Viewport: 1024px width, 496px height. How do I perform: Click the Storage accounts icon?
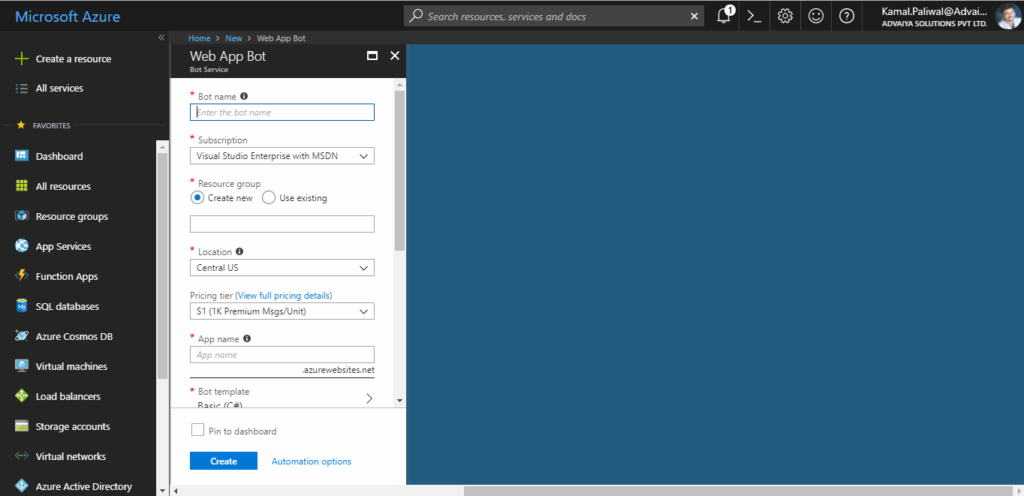[22, 426]
